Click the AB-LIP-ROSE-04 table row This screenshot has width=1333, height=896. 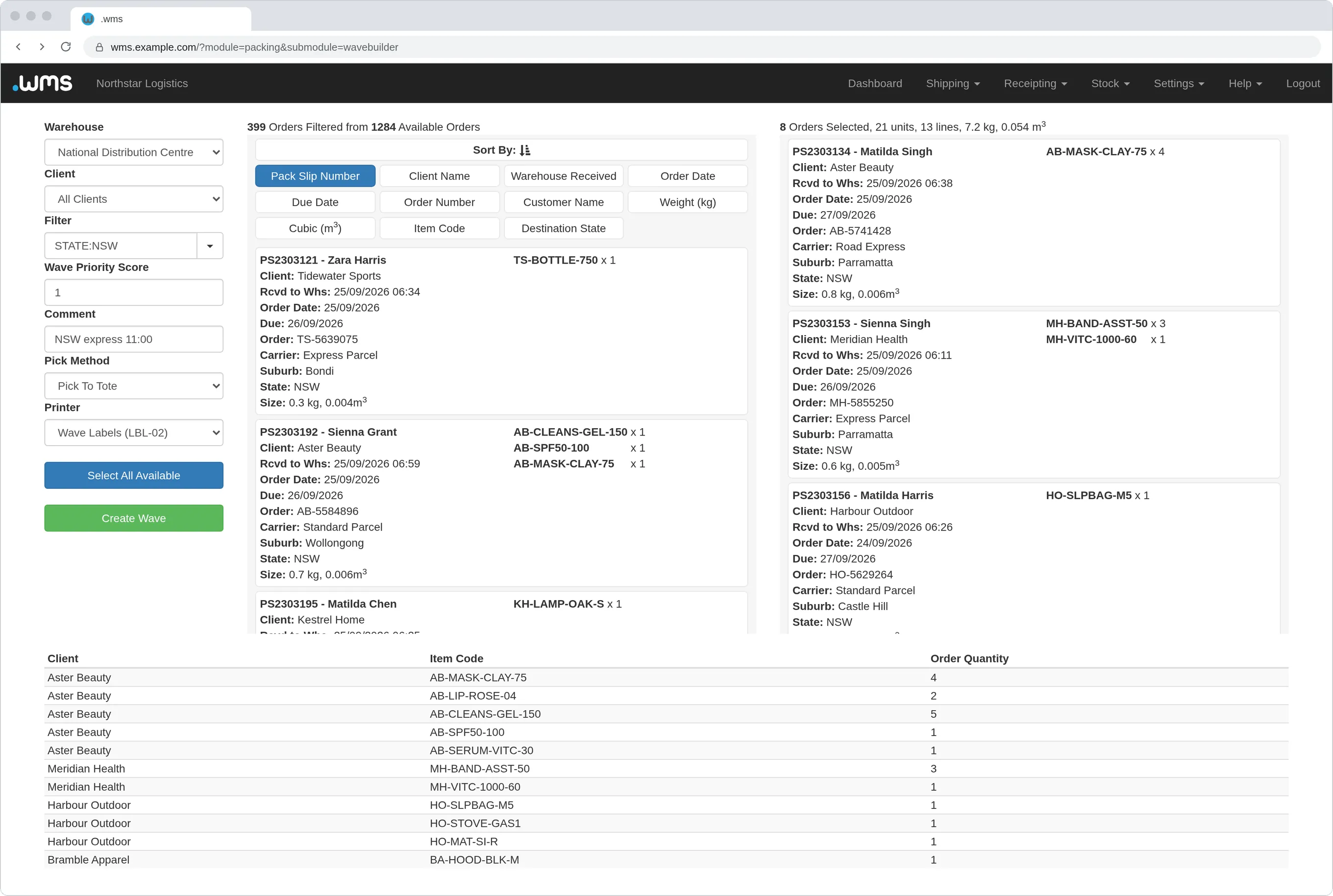coord(666,696)
